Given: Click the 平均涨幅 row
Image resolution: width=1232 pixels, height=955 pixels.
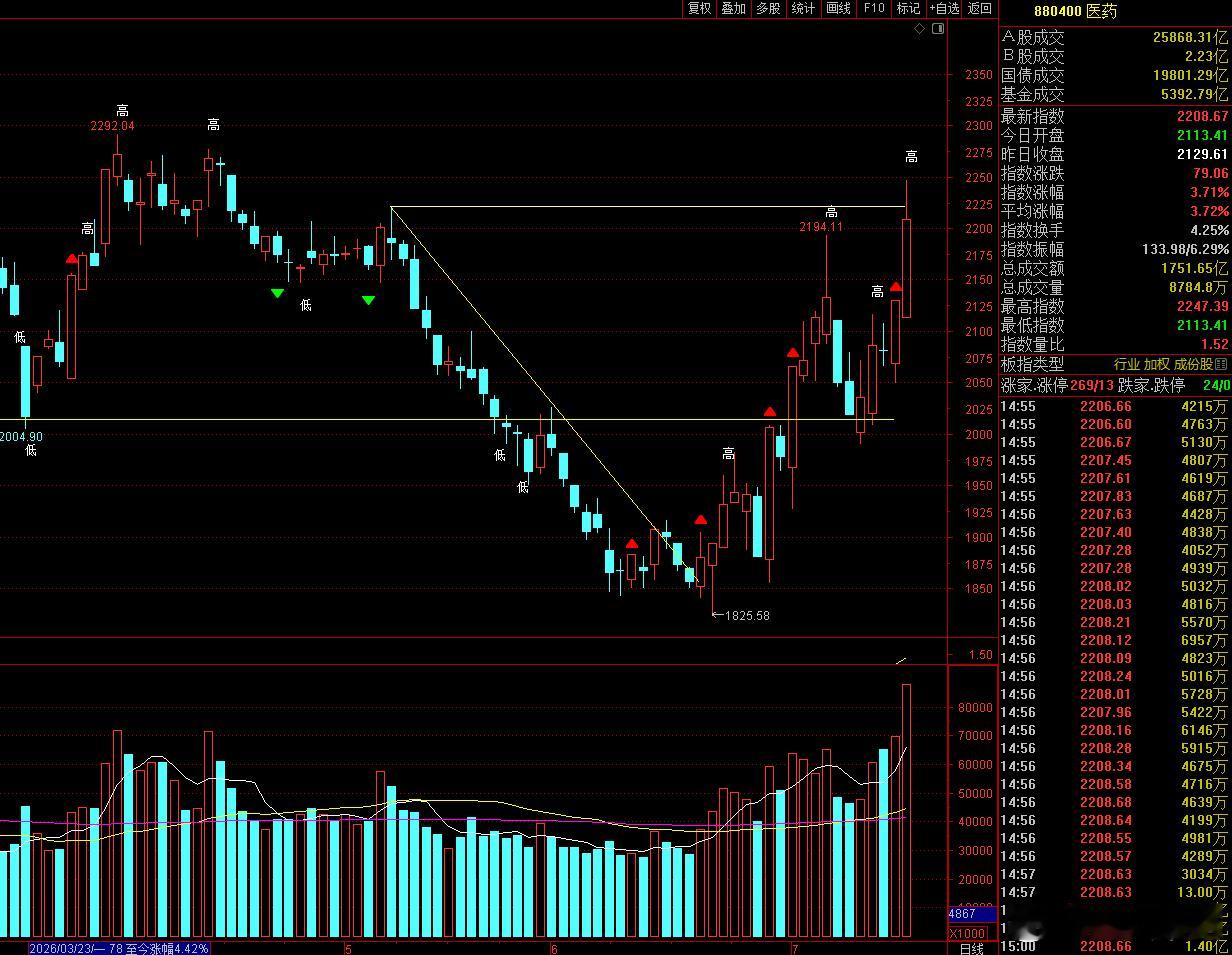Looking at the screenshot, I should click(x=1115, y=211).
